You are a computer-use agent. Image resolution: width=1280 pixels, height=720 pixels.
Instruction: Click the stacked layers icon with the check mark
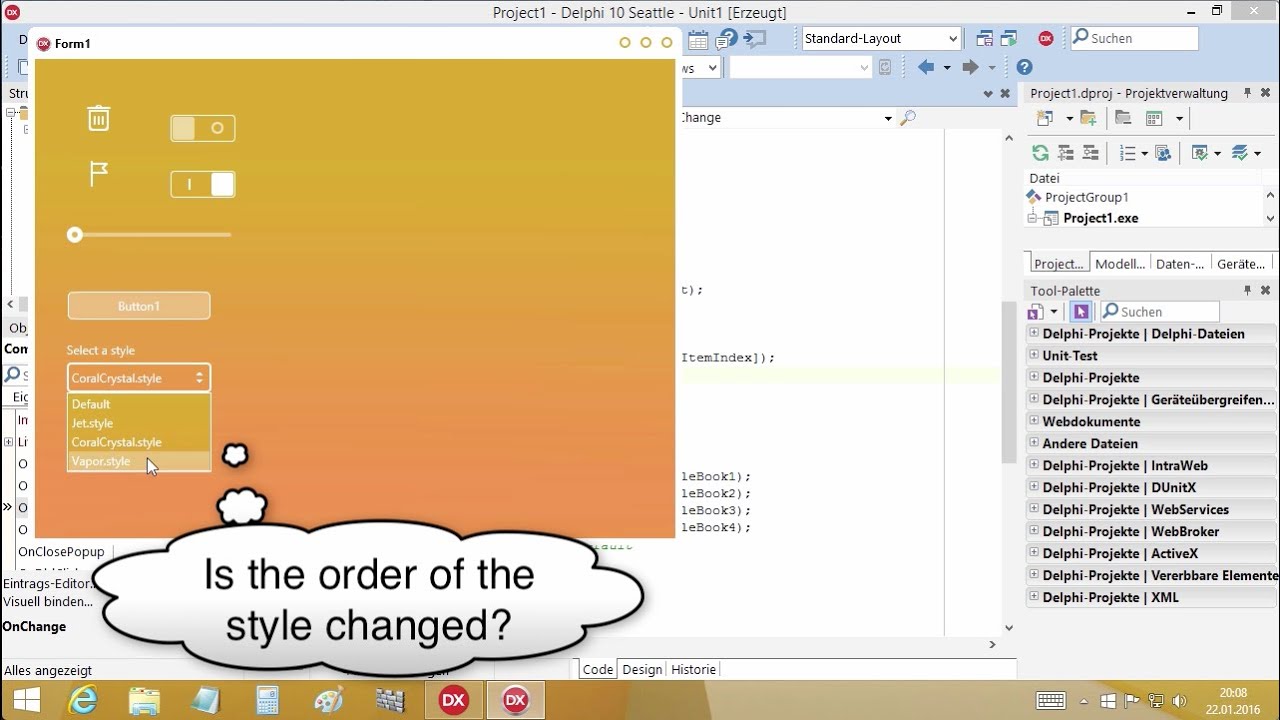[x=1241, y=153]
